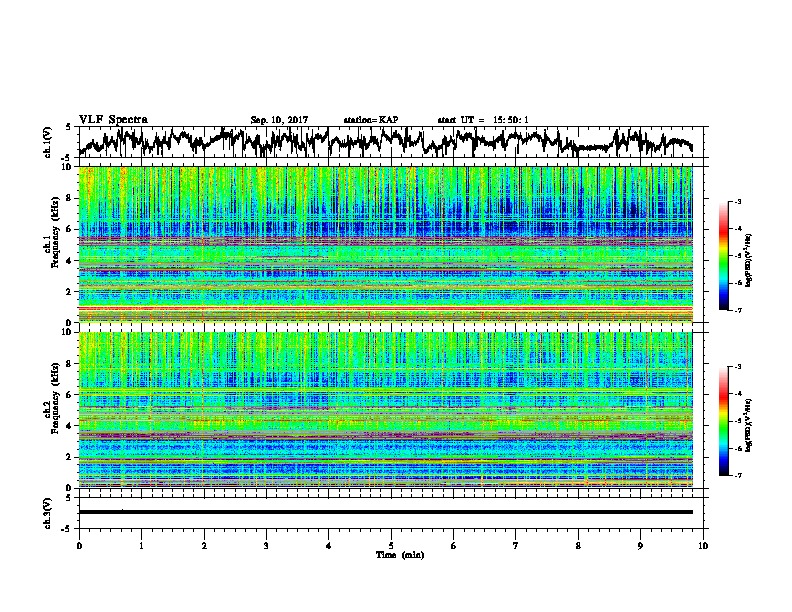Image resolution: width=792 pixels, height=612 pixels.
Task: Click the ch.2 spectrogram panel
Action: tap(386, 410)
